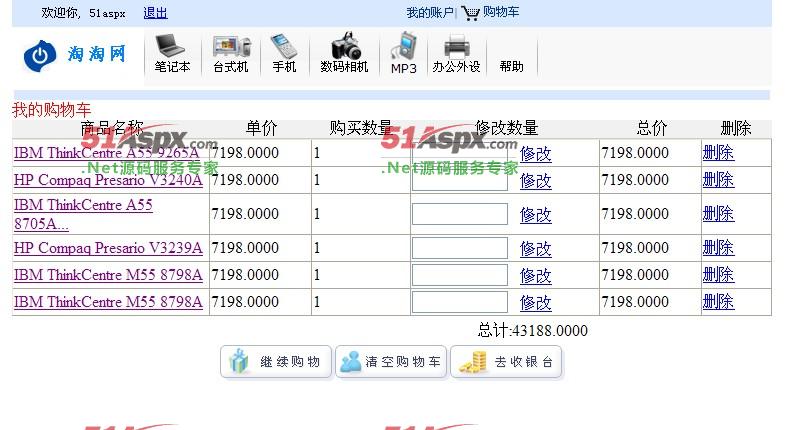Screen dimensions: 797x430
Task: Open IBM ThinkCentre A55 8705A product link
Action: click(x=83, y=214)
